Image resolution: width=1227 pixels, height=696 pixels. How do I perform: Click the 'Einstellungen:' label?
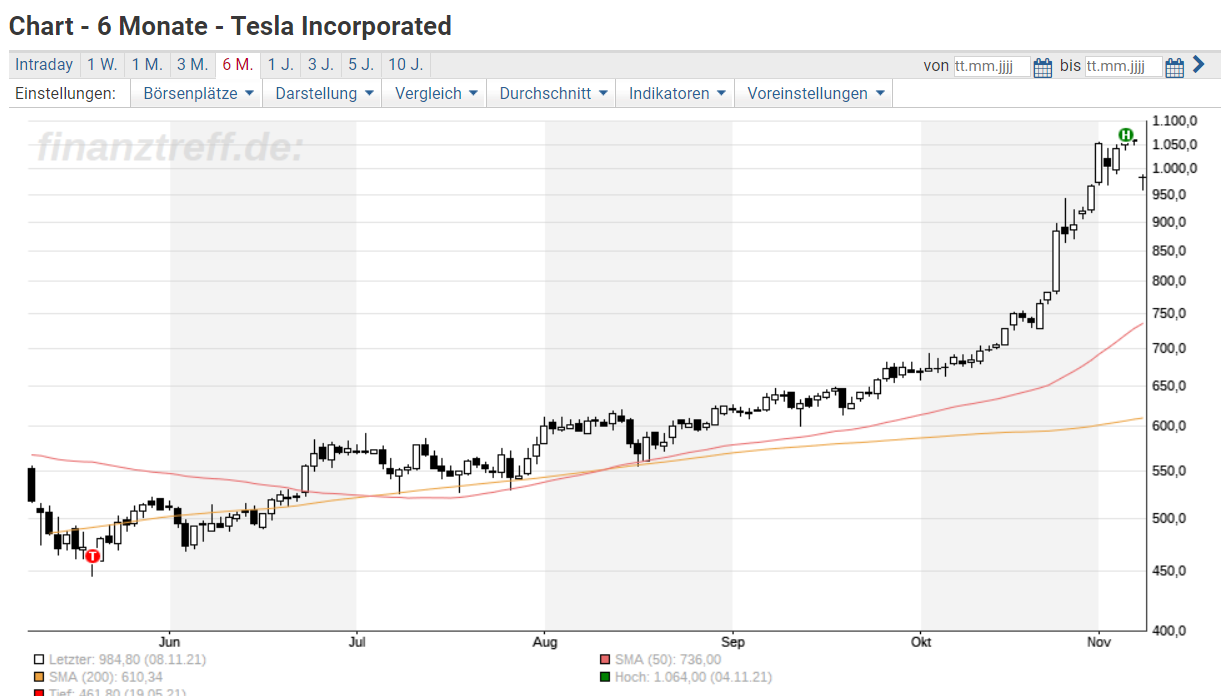pos(66,94)
